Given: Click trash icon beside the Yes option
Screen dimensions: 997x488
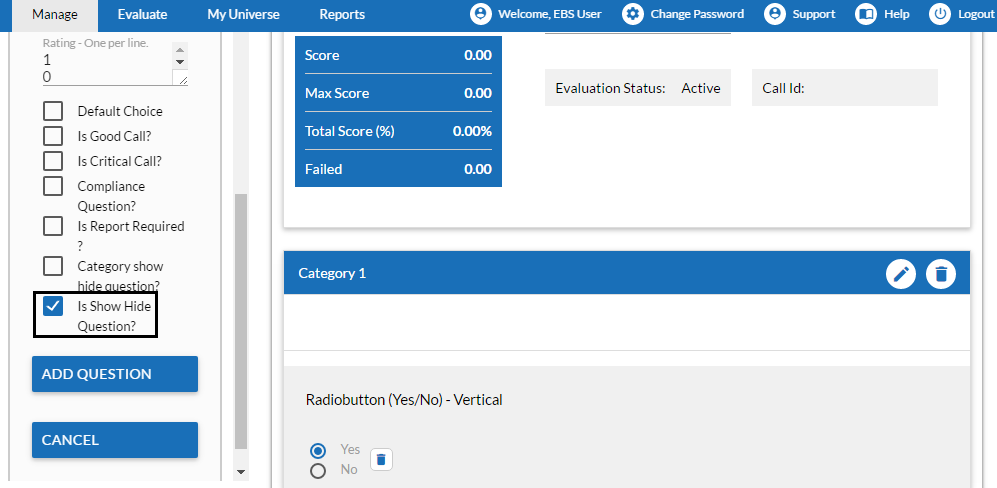Looking at the screenshot, I should tap(381, 459).
